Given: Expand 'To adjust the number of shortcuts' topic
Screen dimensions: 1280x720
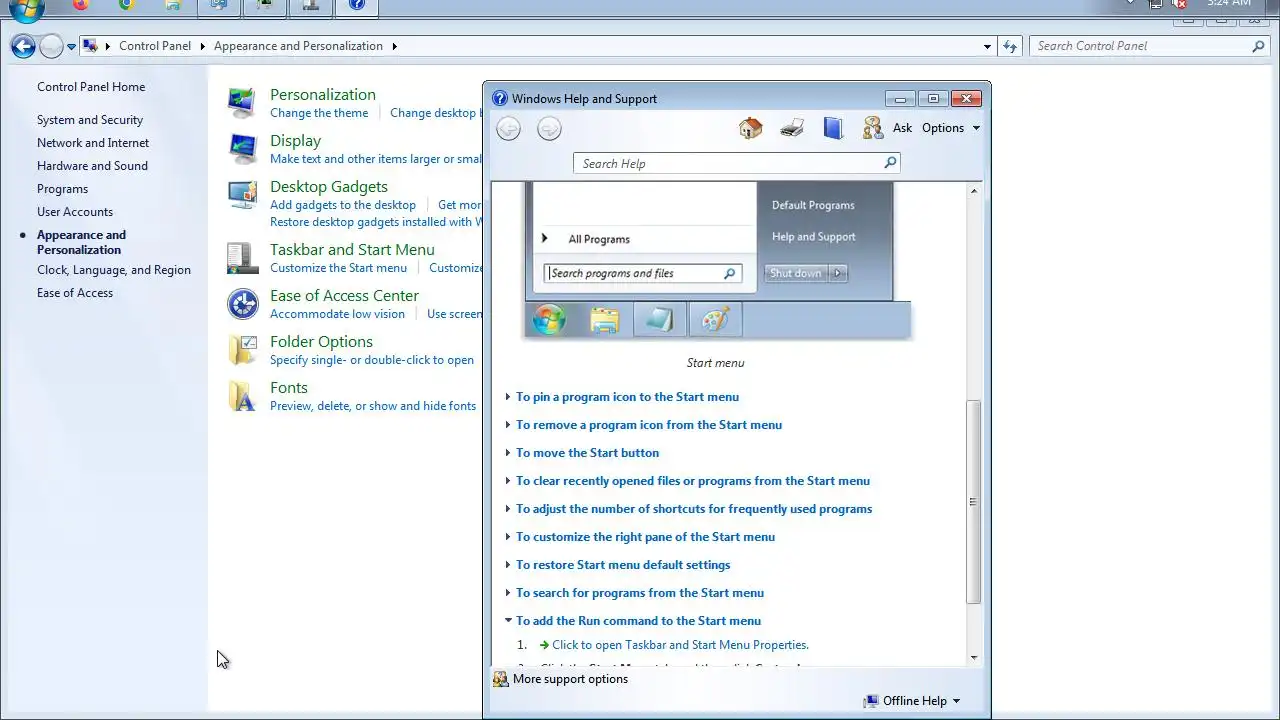Looking at the screenshot, I should tap(694, 509).
